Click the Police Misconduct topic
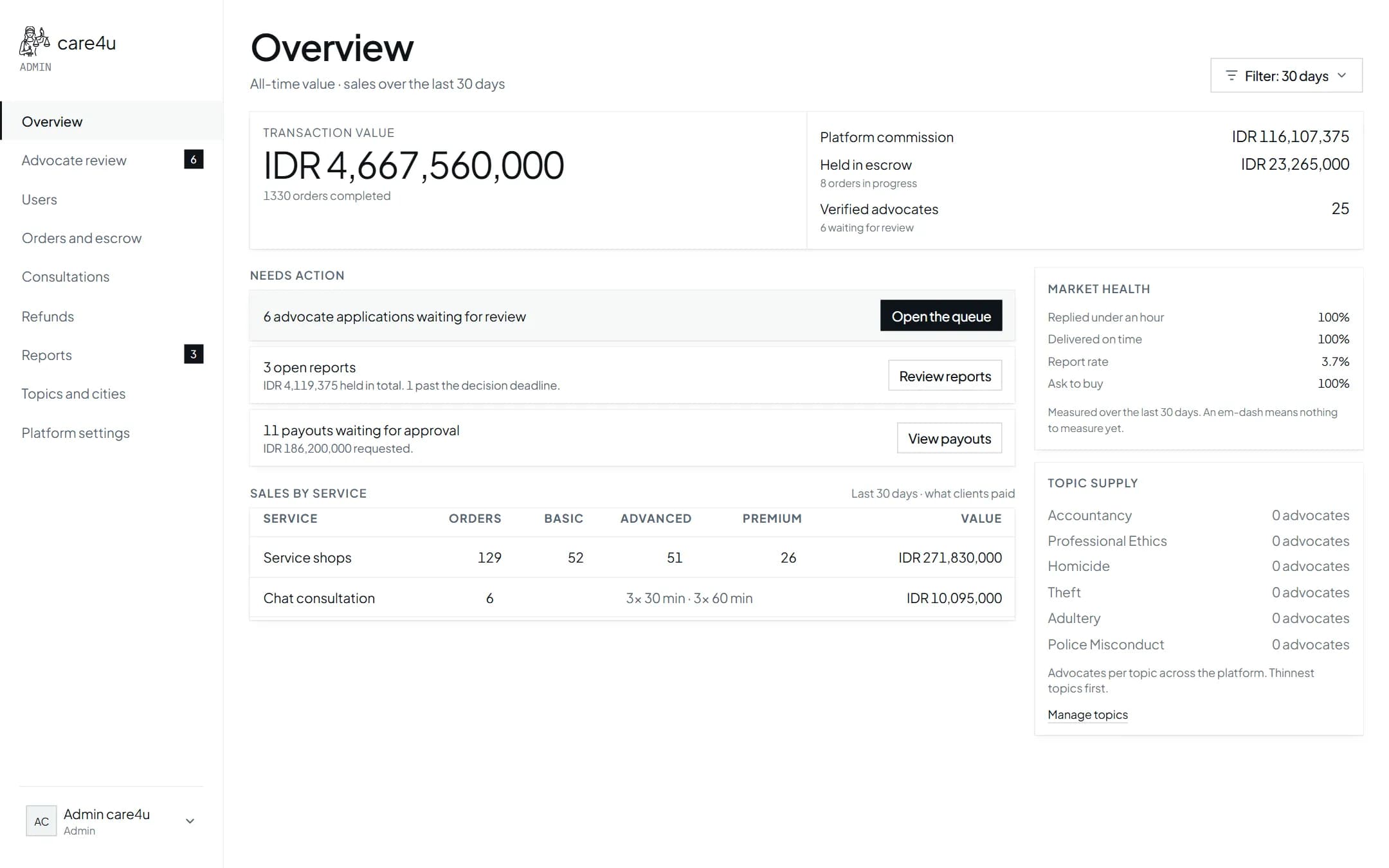The width and height of the screenshot is (1389, 868). pos(1105,644)
